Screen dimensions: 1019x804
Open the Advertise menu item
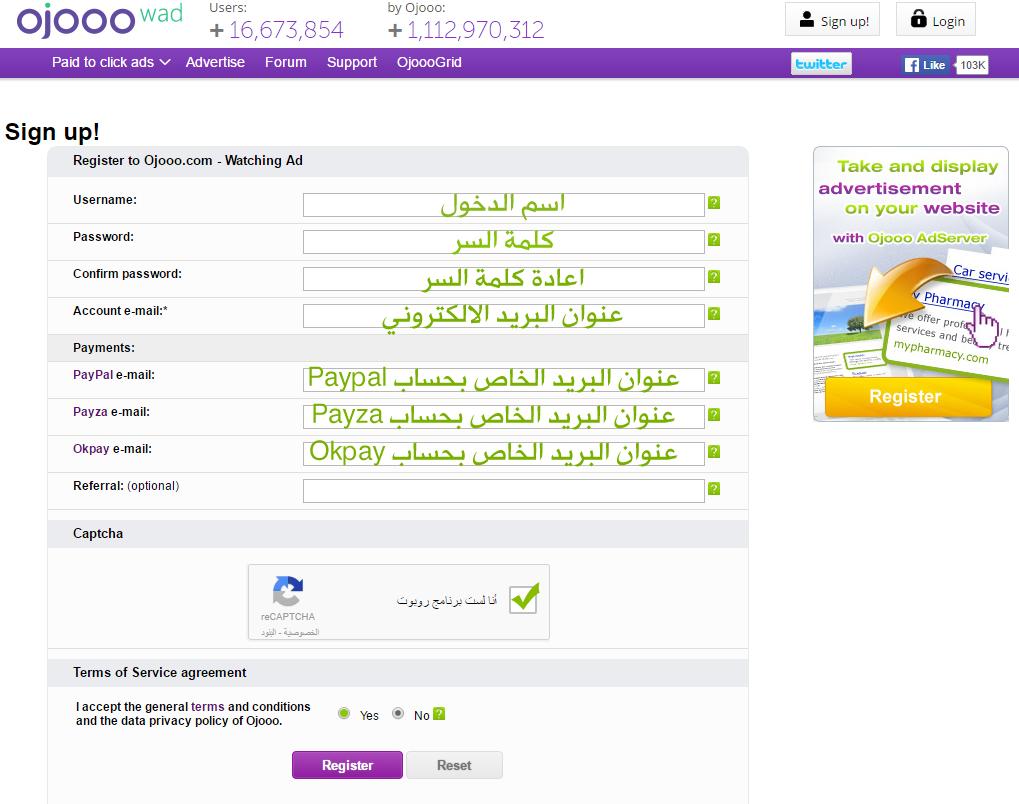point(215,62)
